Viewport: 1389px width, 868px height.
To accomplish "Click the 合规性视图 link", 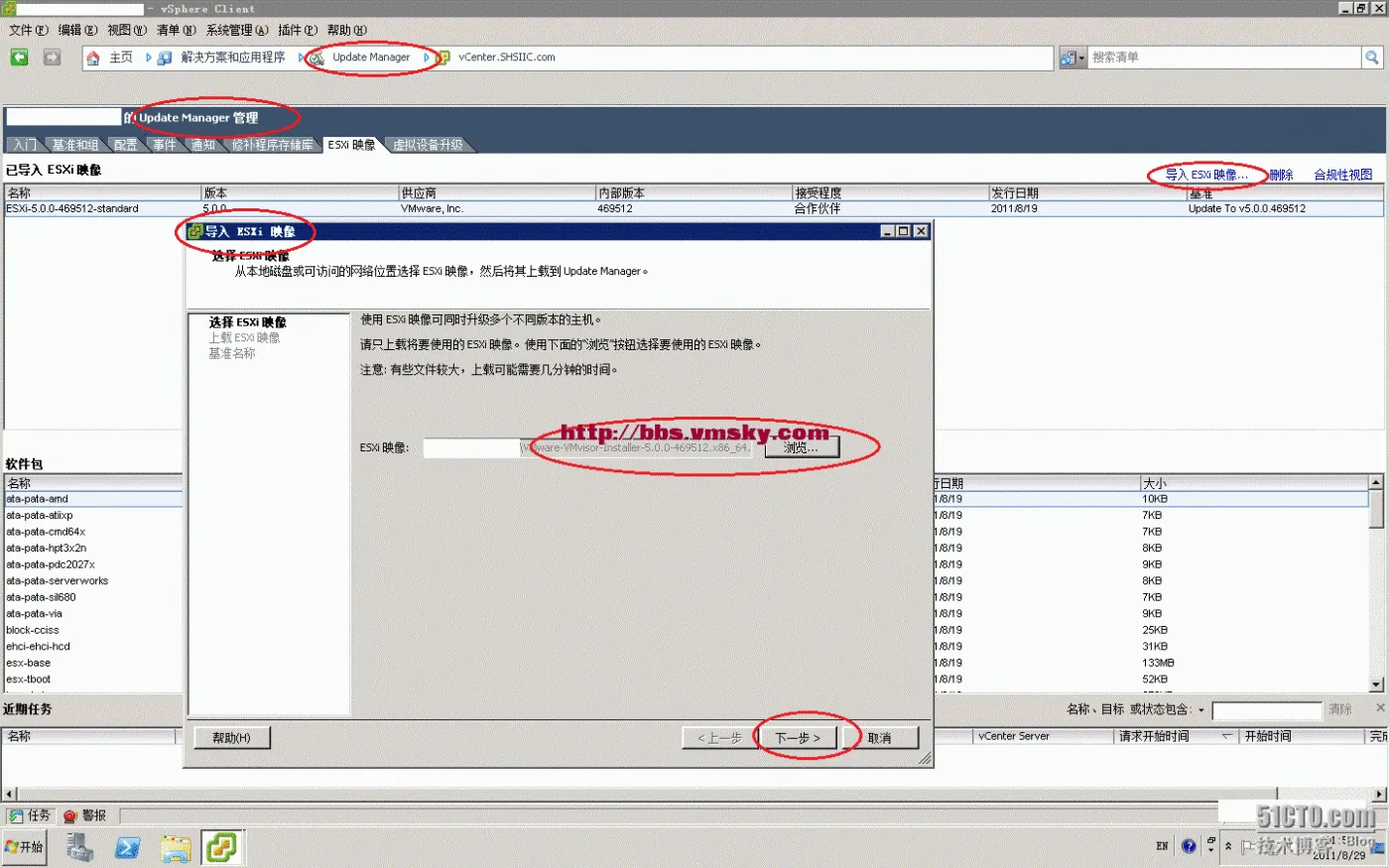I will pyautogui.click(x=1343, y=175).
